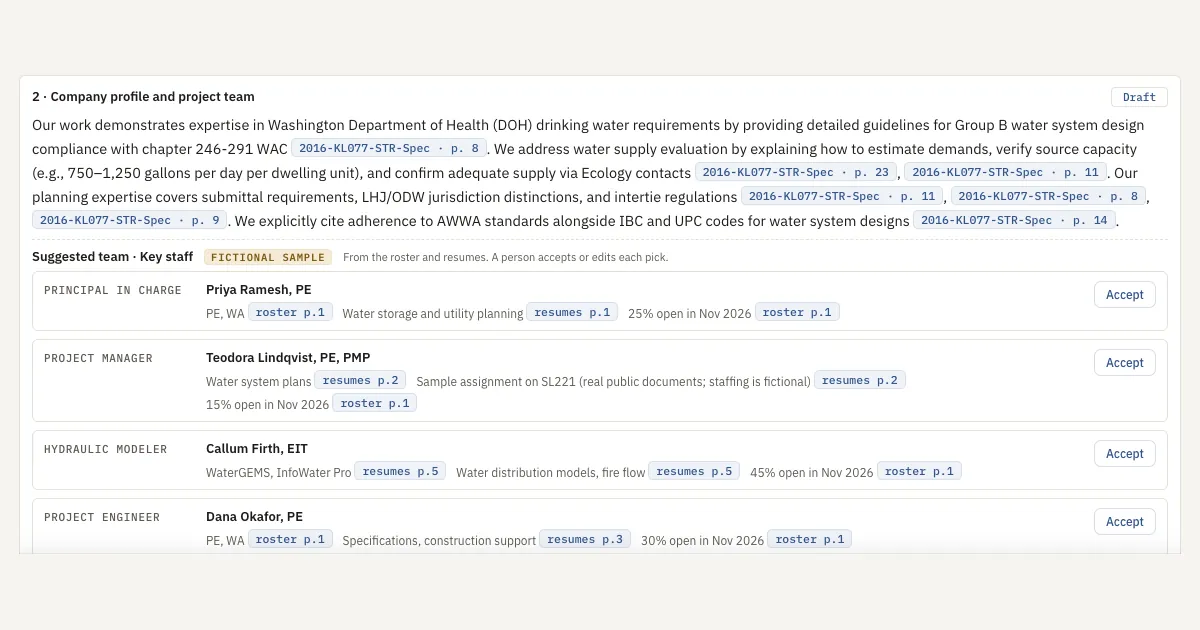
Task: Open roster p.1 chip after 30% open
Action: (810, 539)
